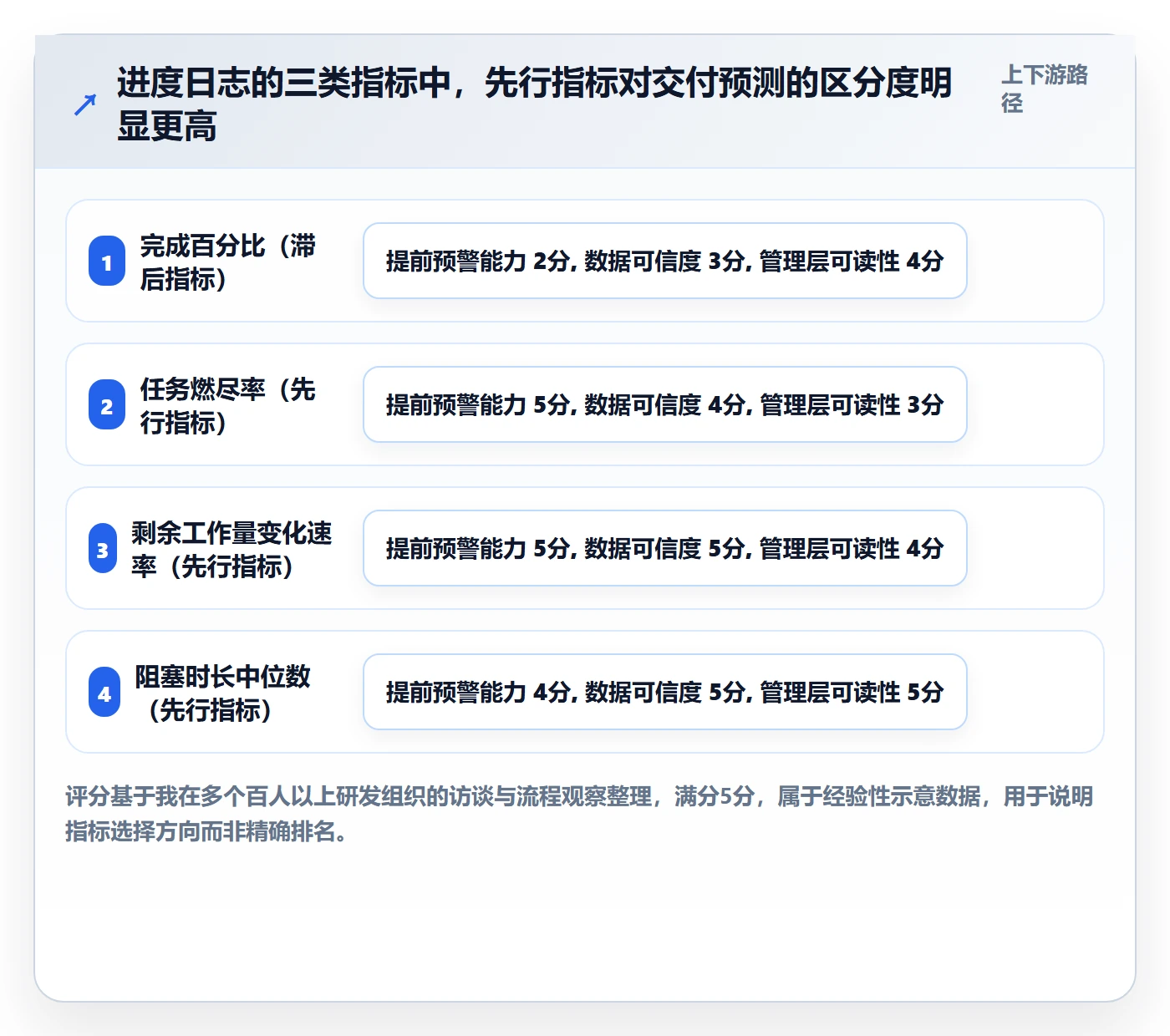This screenshot has height=1036, width=1170.
Task: Click the score box starting 提前预警能力 2分
Action: tap(665, 261)
